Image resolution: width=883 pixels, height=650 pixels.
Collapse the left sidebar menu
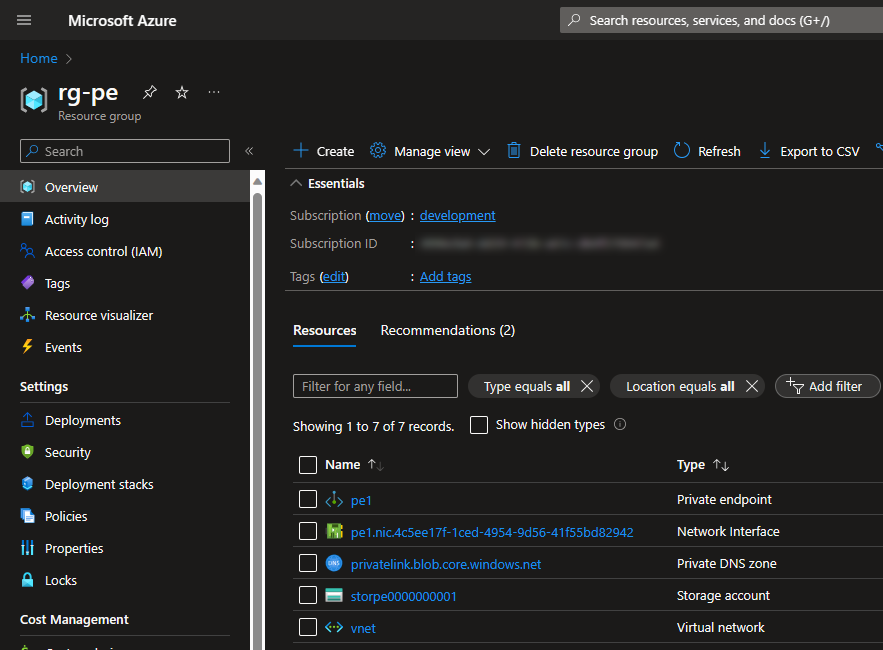point(249,151)
